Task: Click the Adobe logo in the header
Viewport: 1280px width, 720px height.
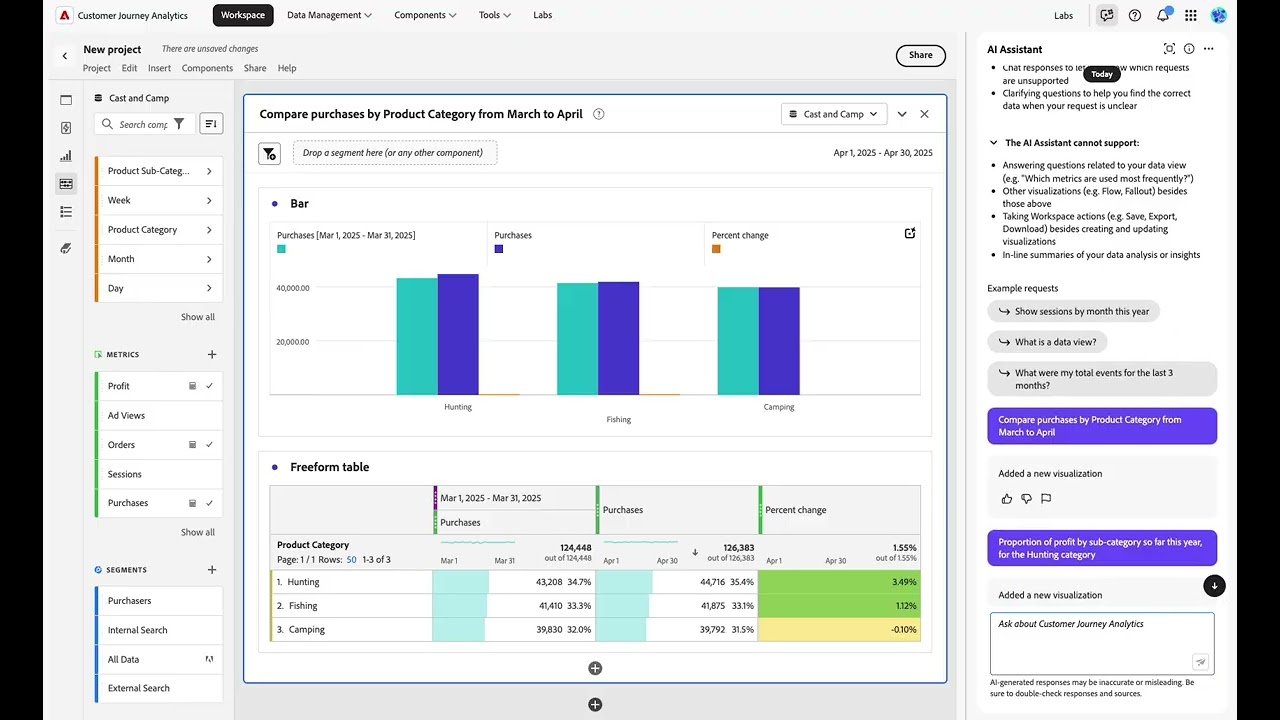Action: click(x=64, y=15)
